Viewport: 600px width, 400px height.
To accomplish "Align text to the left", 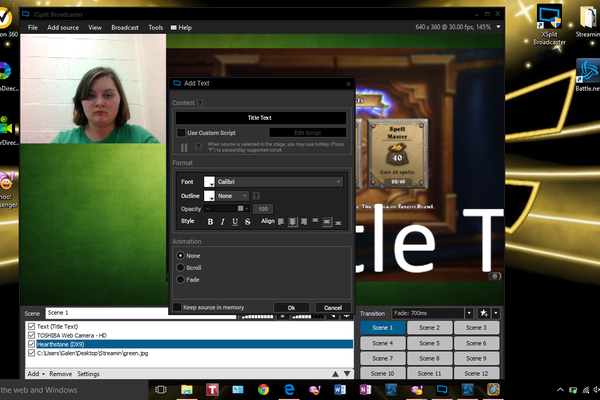I will (281, 222).
